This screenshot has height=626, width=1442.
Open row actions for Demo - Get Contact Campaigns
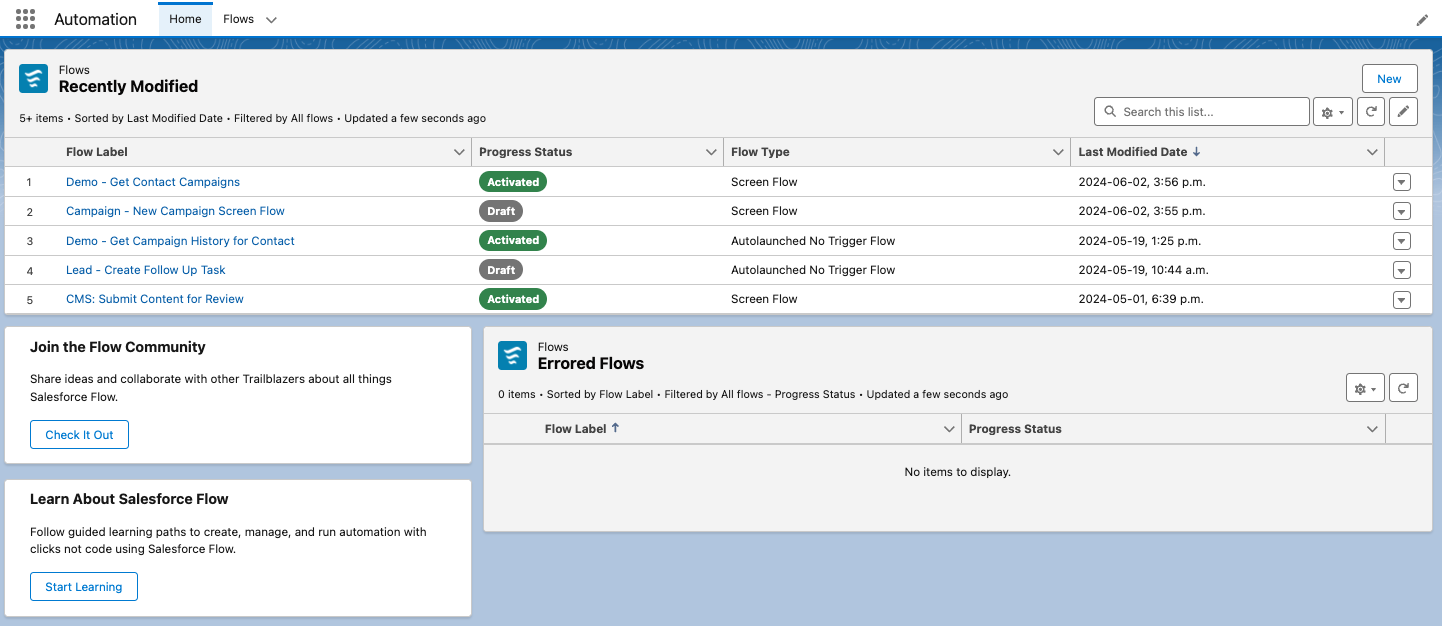pos(1401,182)
